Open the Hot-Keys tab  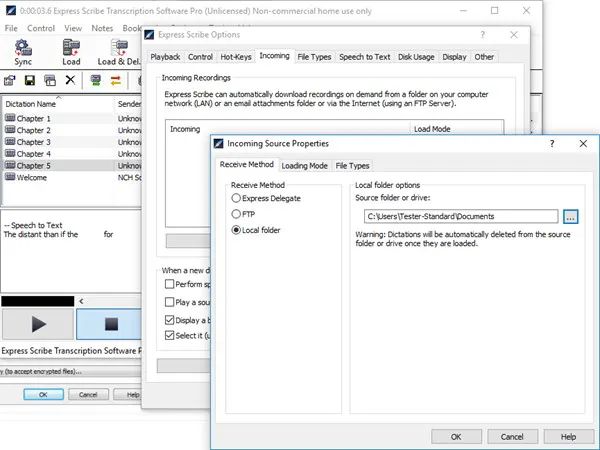[x=236, y=57]
